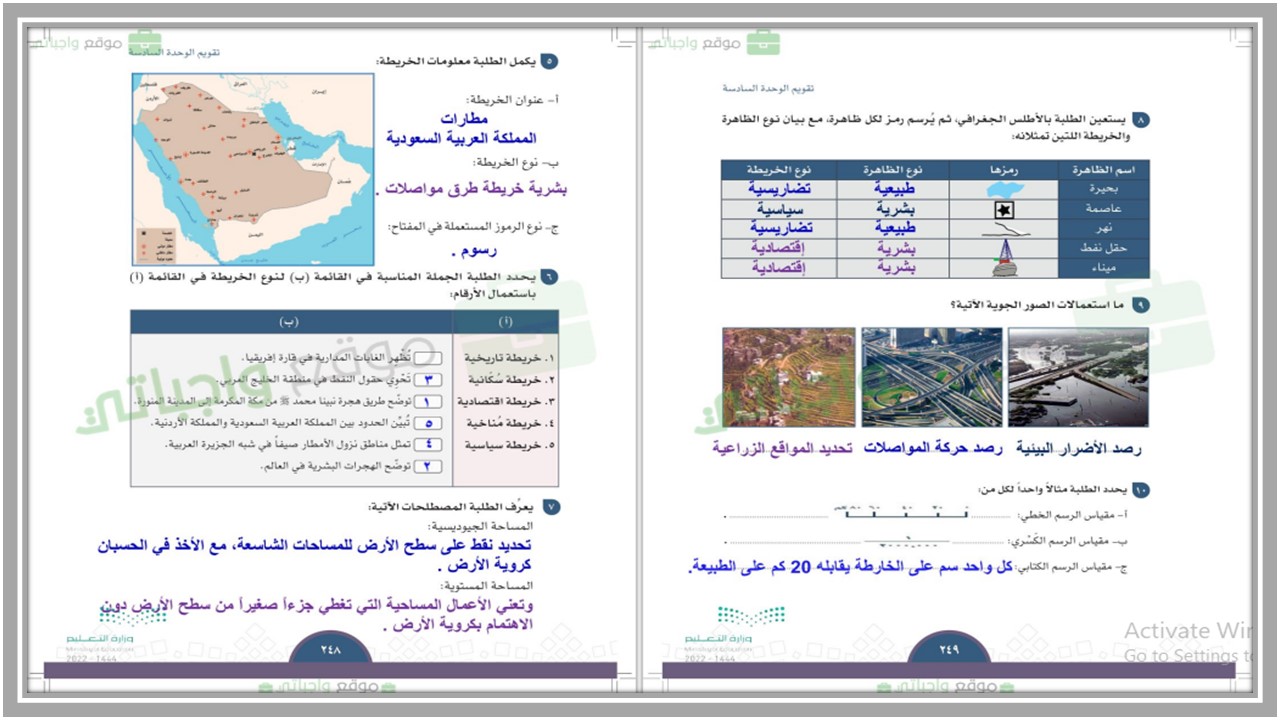Screen dimensions: 1280x720
Task: Click the answer box containing number 2
Action: tap(429, 466)
